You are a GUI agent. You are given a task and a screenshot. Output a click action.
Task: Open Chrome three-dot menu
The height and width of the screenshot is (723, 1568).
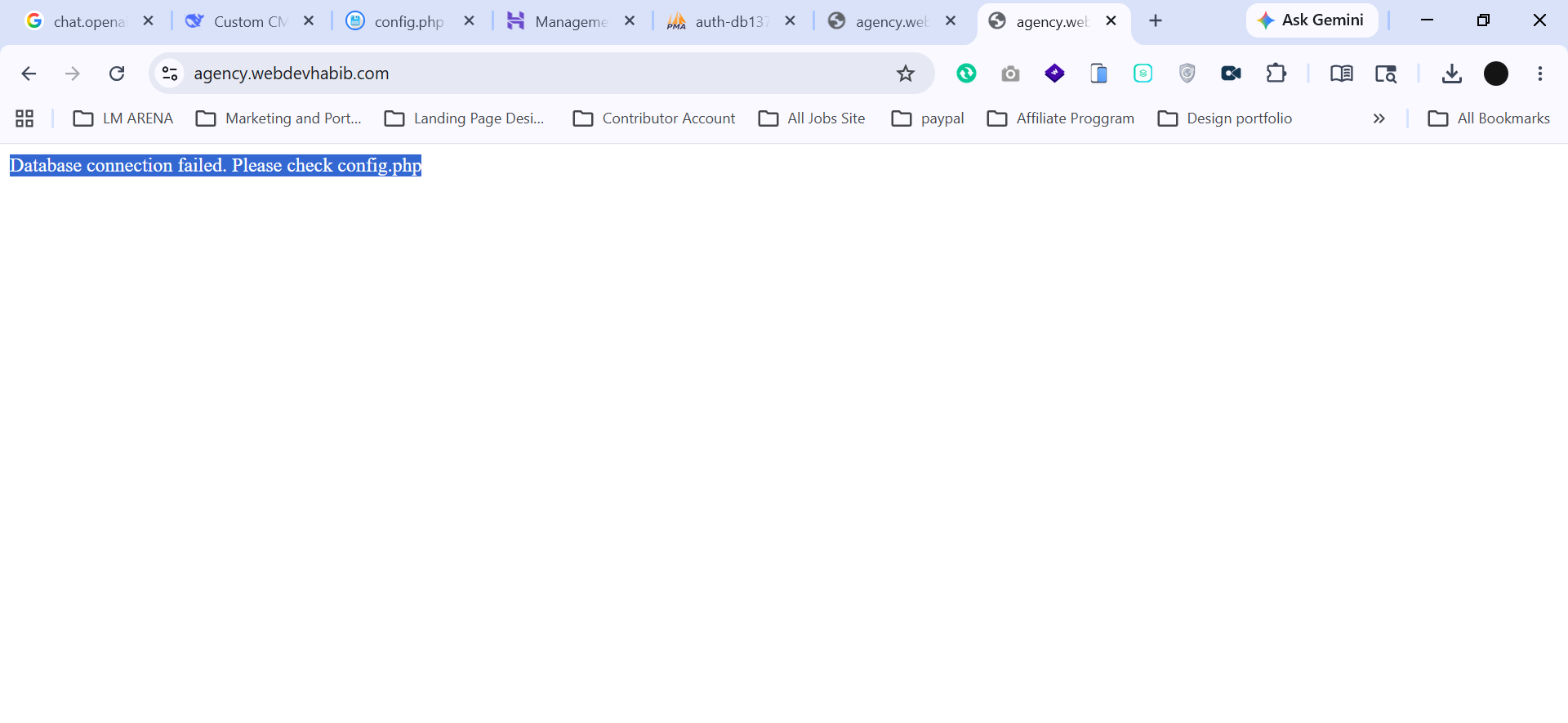tap(1540, 74)
